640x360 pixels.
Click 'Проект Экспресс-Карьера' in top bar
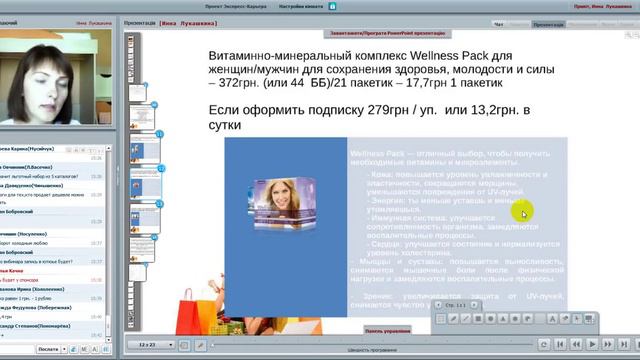[236, 7]
